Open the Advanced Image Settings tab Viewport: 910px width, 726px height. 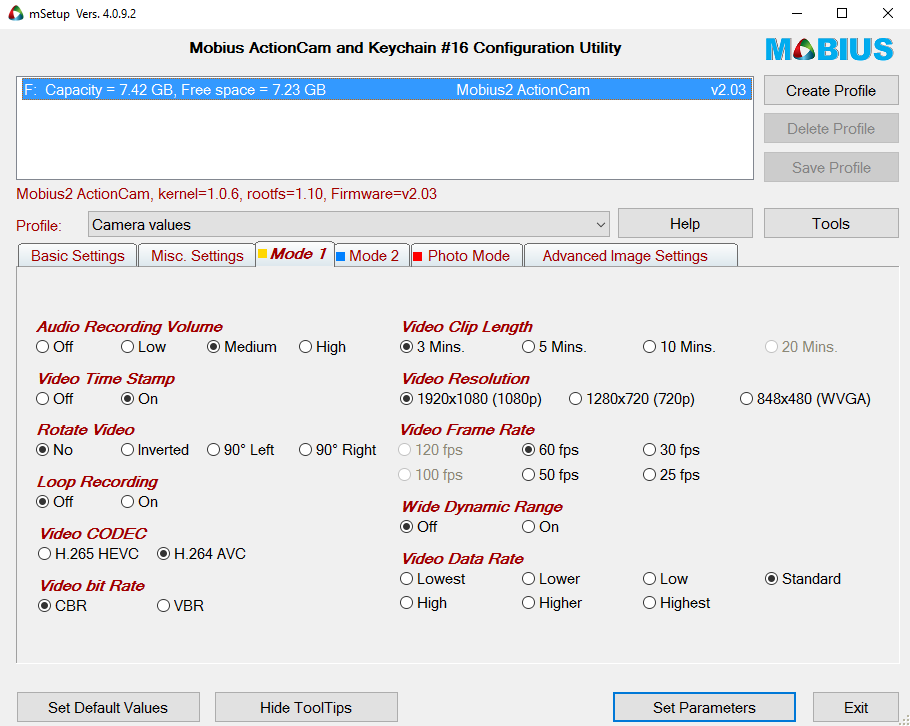(630, 256)
